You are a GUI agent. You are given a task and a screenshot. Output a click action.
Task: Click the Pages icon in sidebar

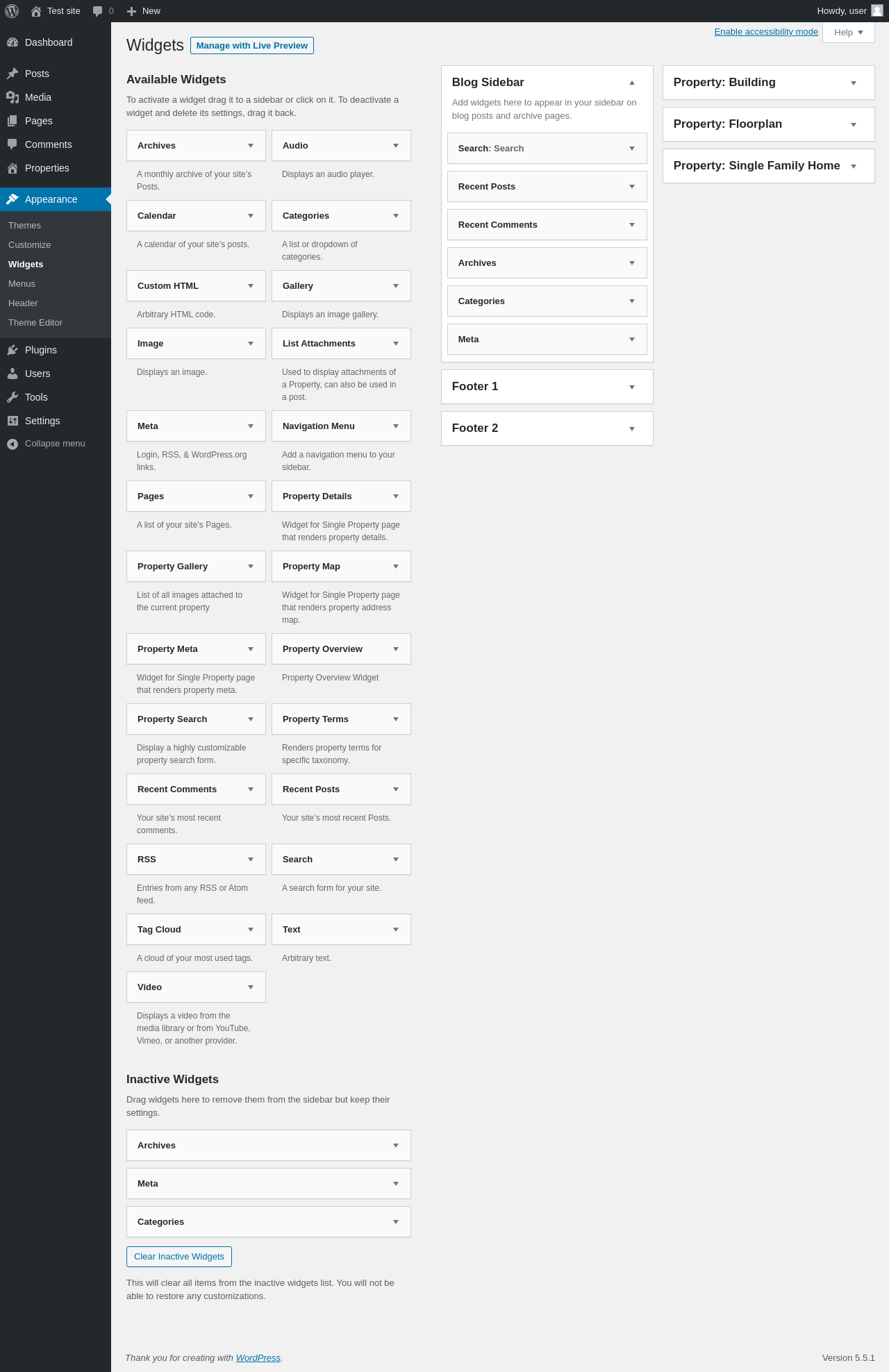click(x=13, y=121)
